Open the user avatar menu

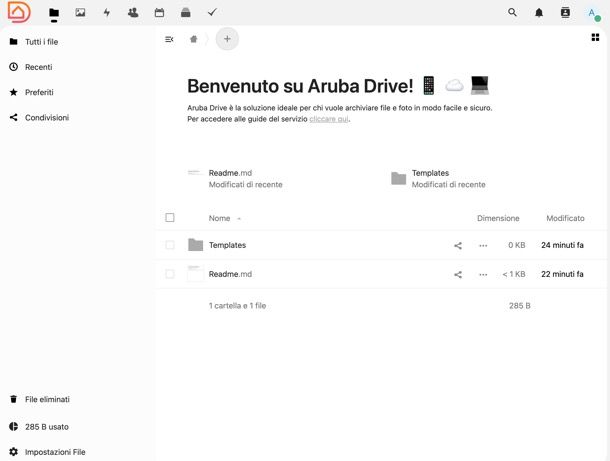pyautogui.click(x=593, y=14)
